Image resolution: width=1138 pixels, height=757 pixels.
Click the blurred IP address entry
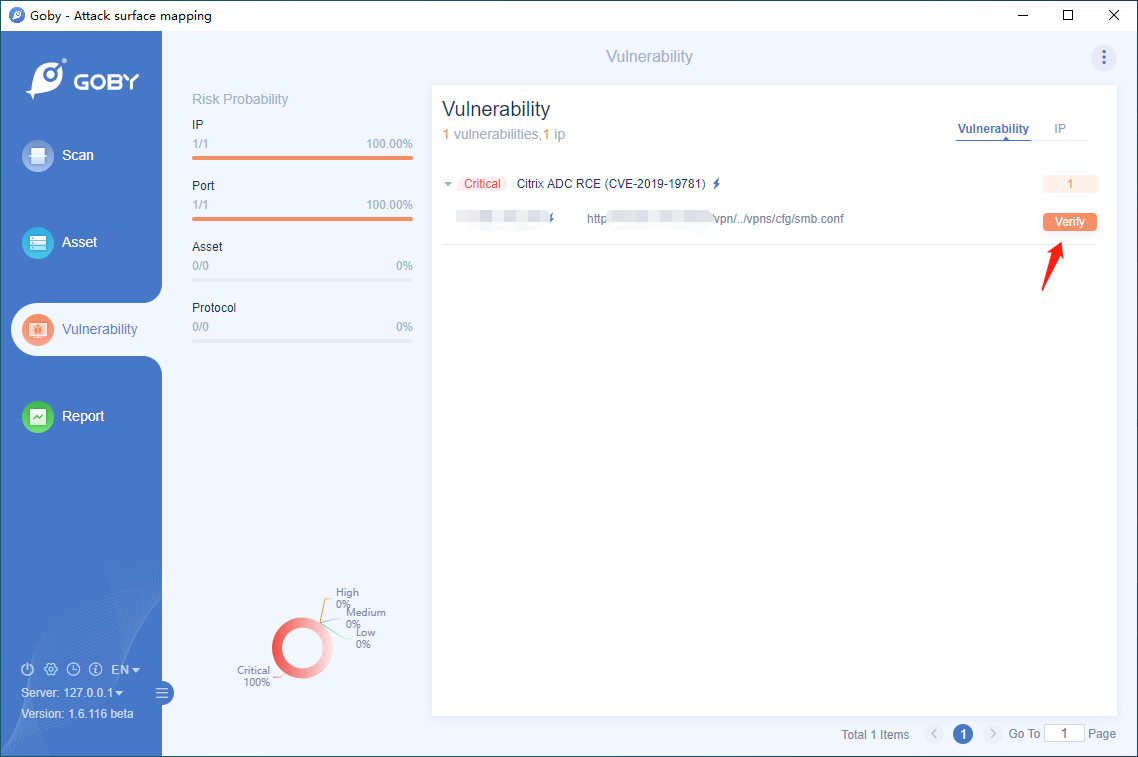(502, 216)
